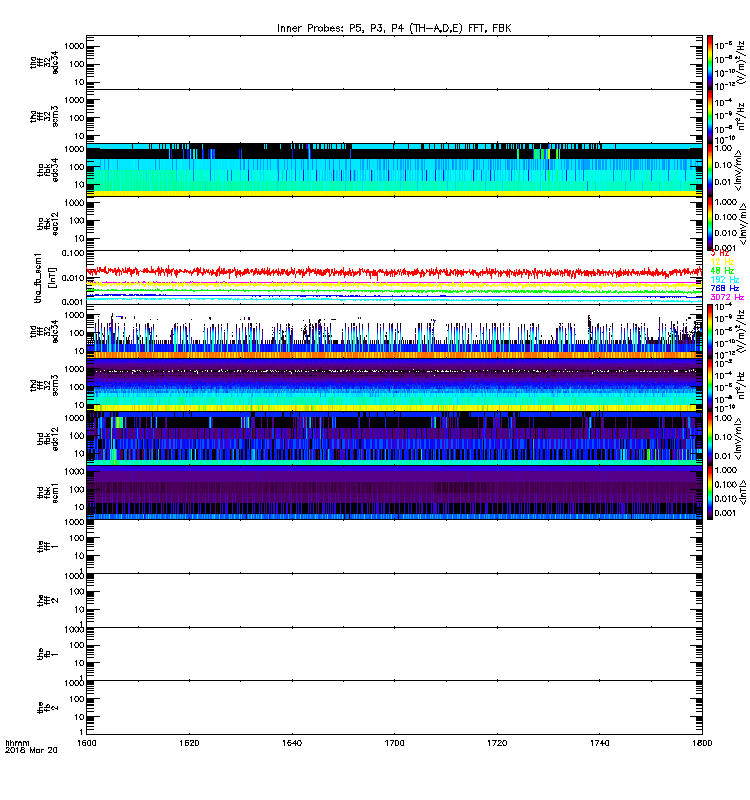Click the "1740" time axis label
The height and width of the screenshot is (800, 750).
pyautogui.click(x=599, y=743)
